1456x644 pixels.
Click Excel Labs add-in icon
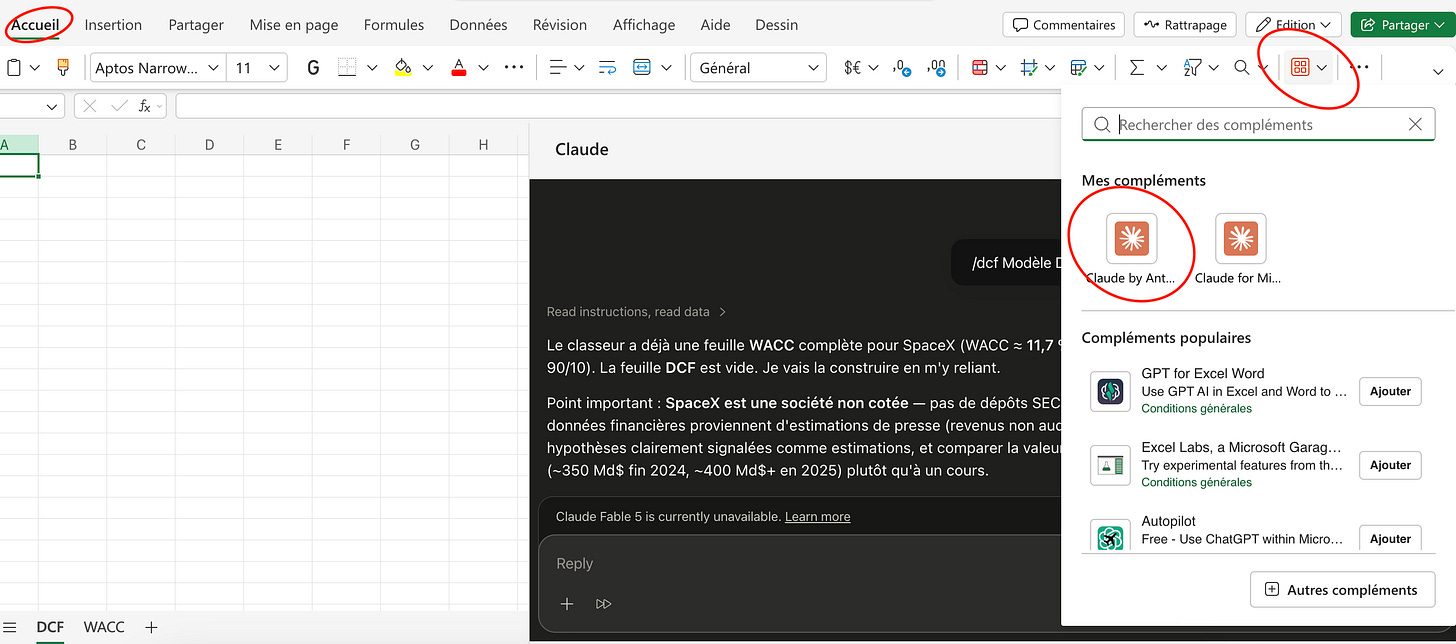pyautogui.click(x=1110, y=465)
